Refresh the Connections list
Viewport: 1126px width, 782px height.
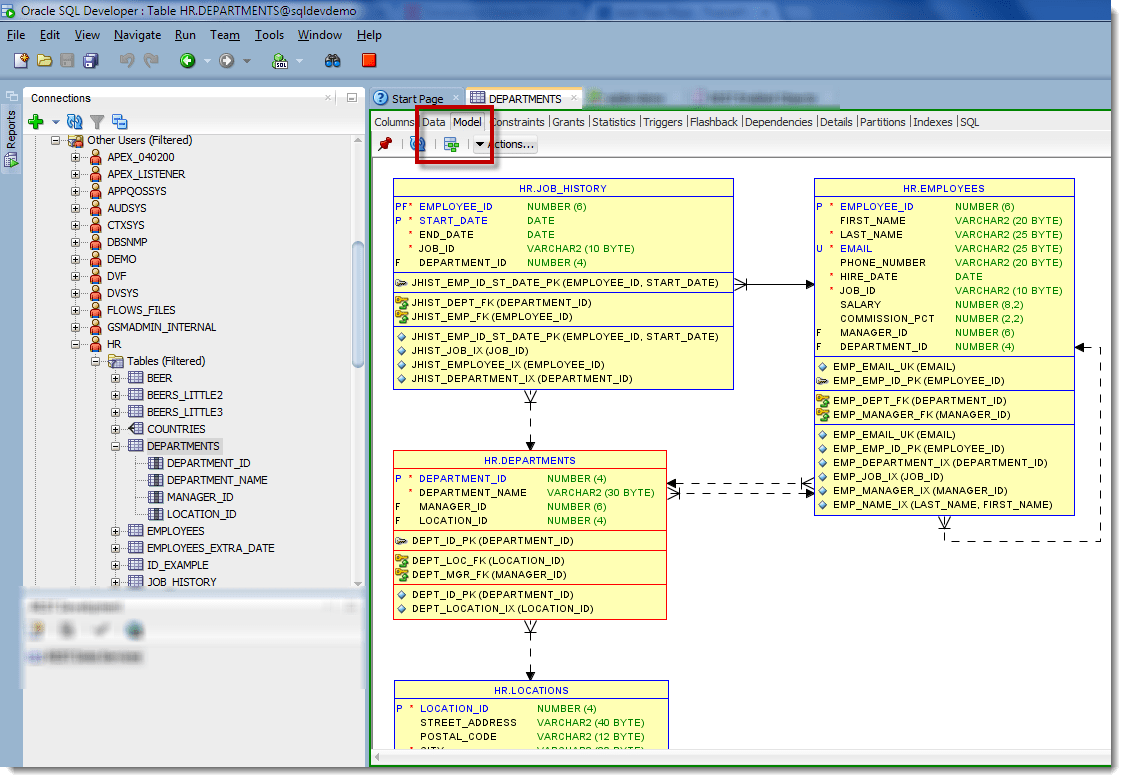click(x=74, y=121)
